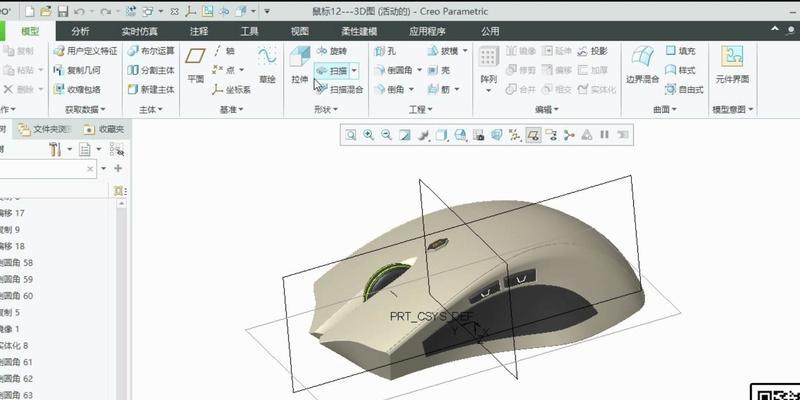Switch to the 实时仿真 ribbon tab

pyautogui.click(x=139, y=32)
